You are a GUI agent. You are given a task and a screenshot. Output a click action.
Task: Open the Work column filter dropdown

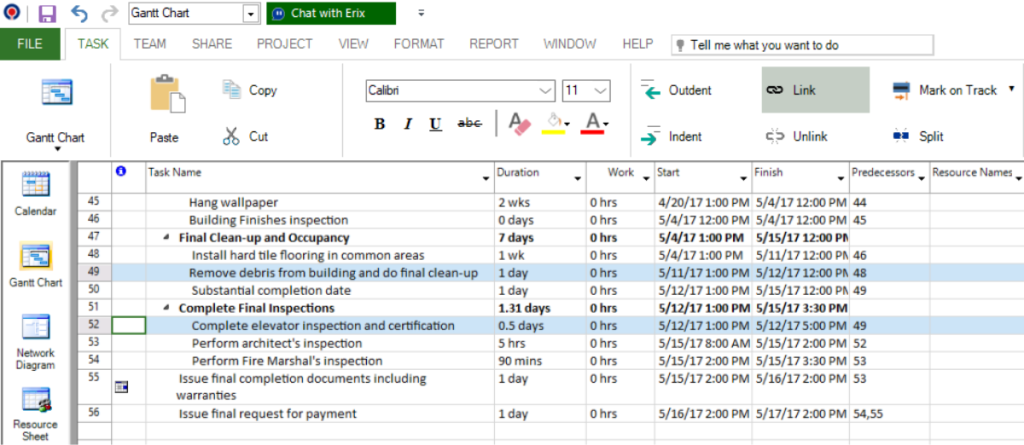646,178
